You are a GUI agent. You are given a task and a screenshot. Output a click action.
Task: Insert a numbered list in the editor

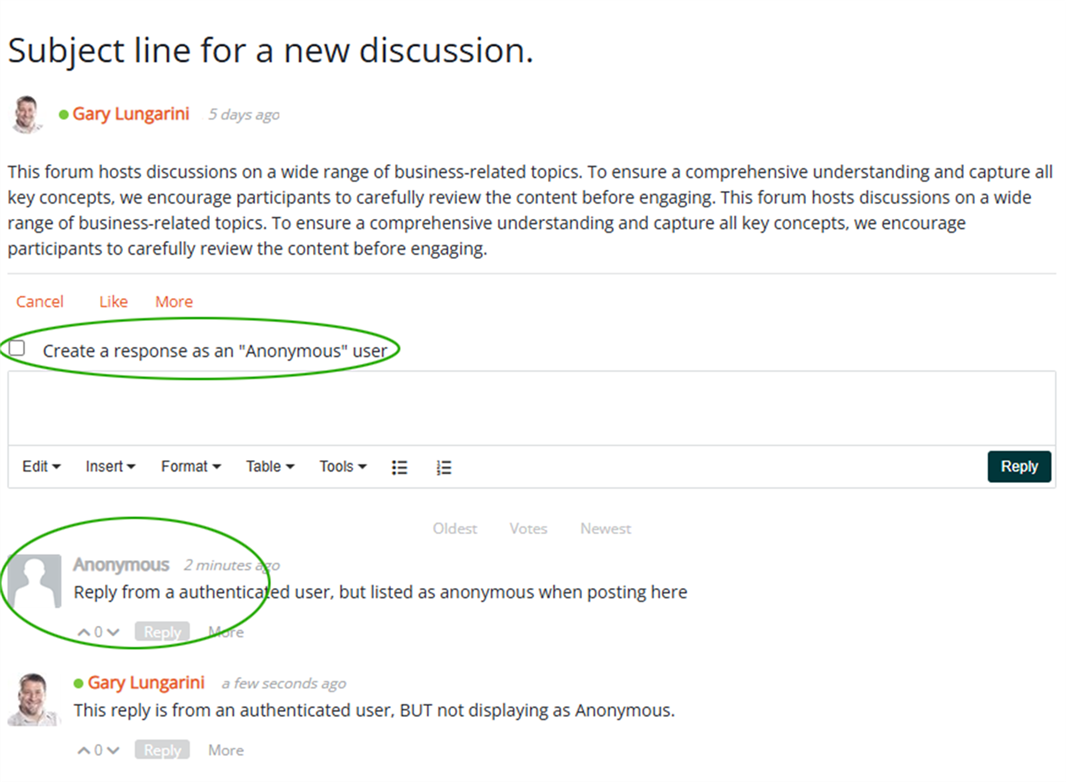pos(443,467)
